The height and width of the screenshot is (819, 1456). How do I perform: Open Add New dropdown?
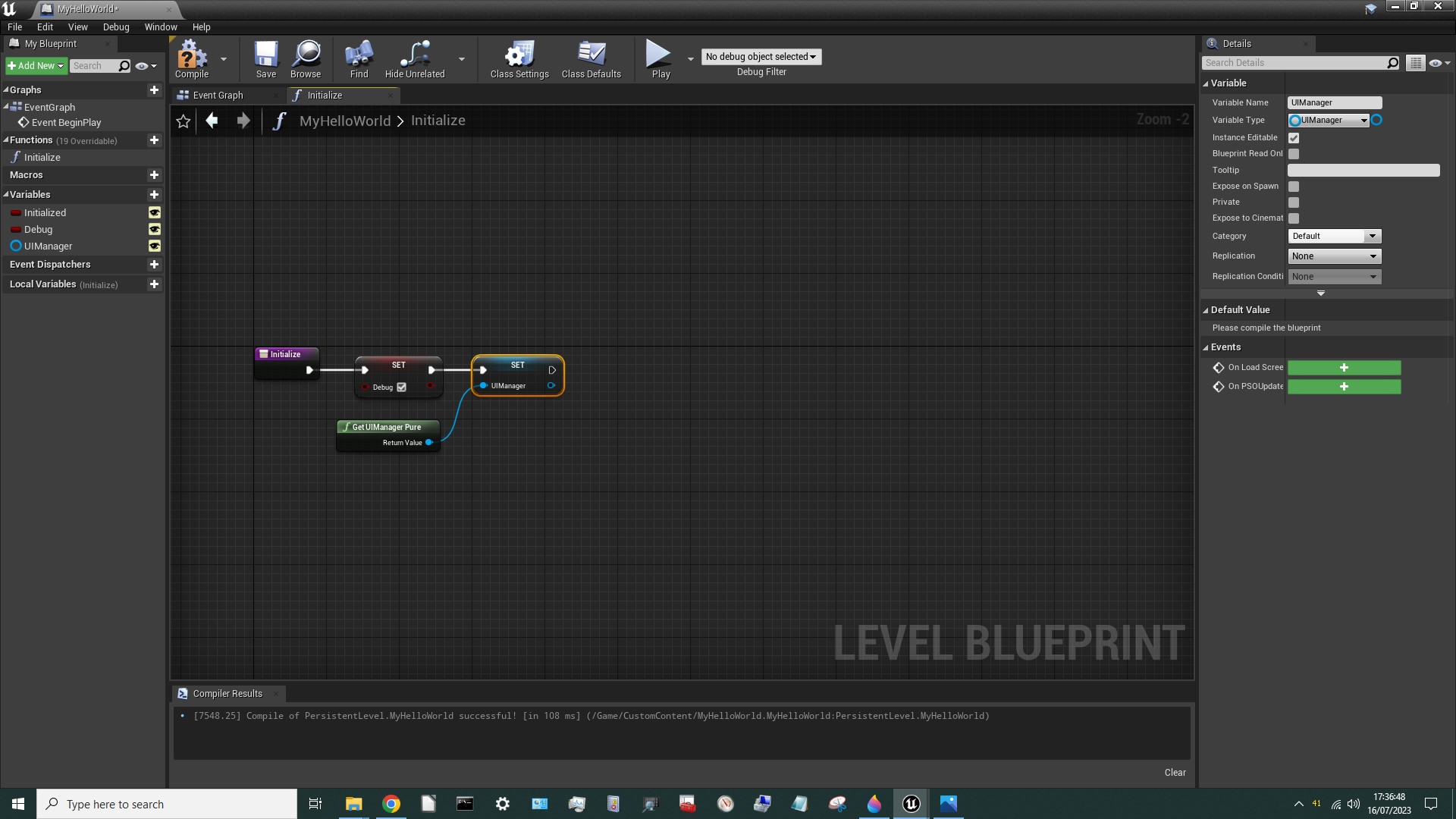(x=36, y=66)
